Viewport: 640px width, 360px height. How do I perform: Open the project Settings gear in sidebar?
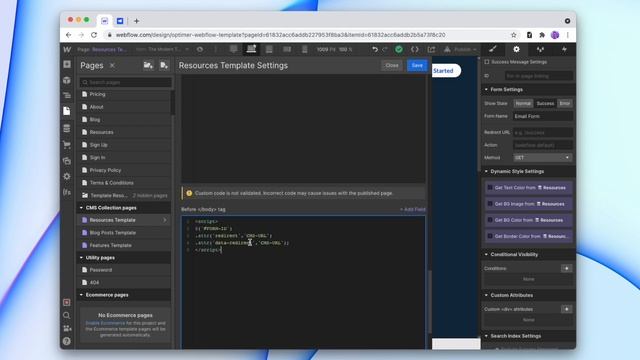click(67, 176)
